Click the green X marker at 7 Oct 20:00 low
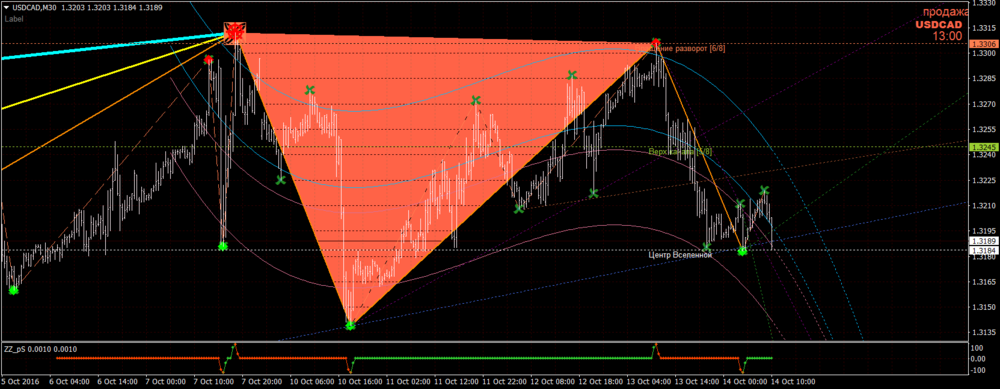1000x389 pixels. pyautogui.click(x=280, y=180)
